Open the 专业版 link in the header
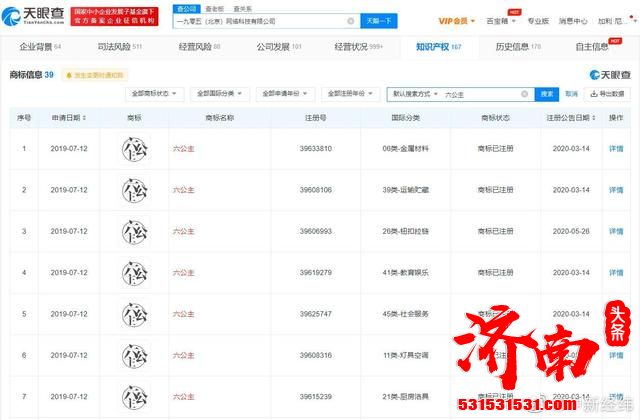 [538, 21]
